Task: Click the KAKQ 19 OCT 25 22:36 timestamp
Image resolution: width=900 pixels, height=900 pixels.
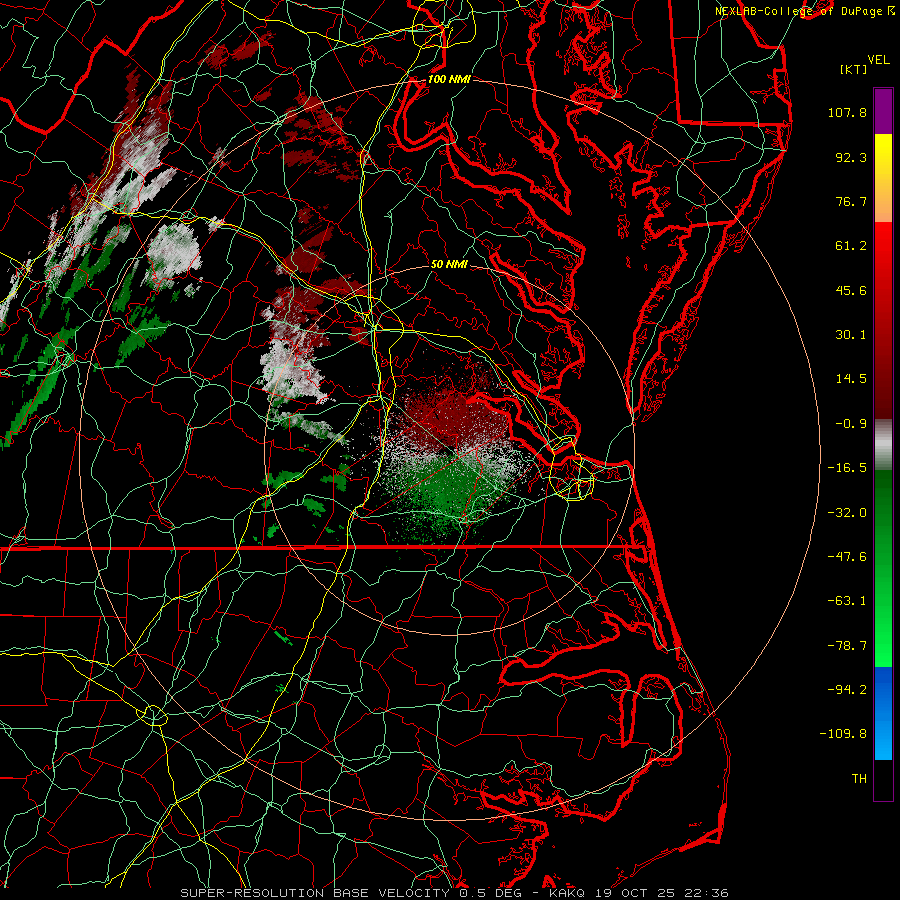Action: click(639, 893)
